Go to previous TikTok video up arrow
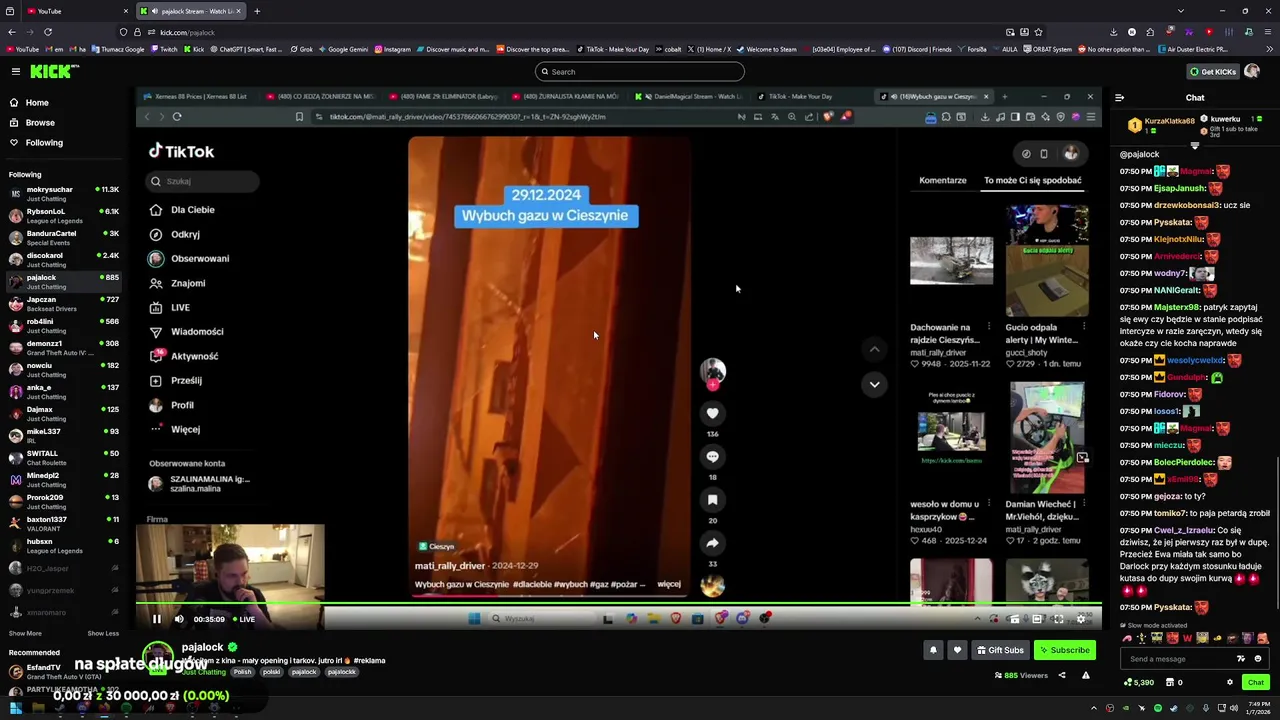Screen dimensions: 1280x720 point(874,349)
